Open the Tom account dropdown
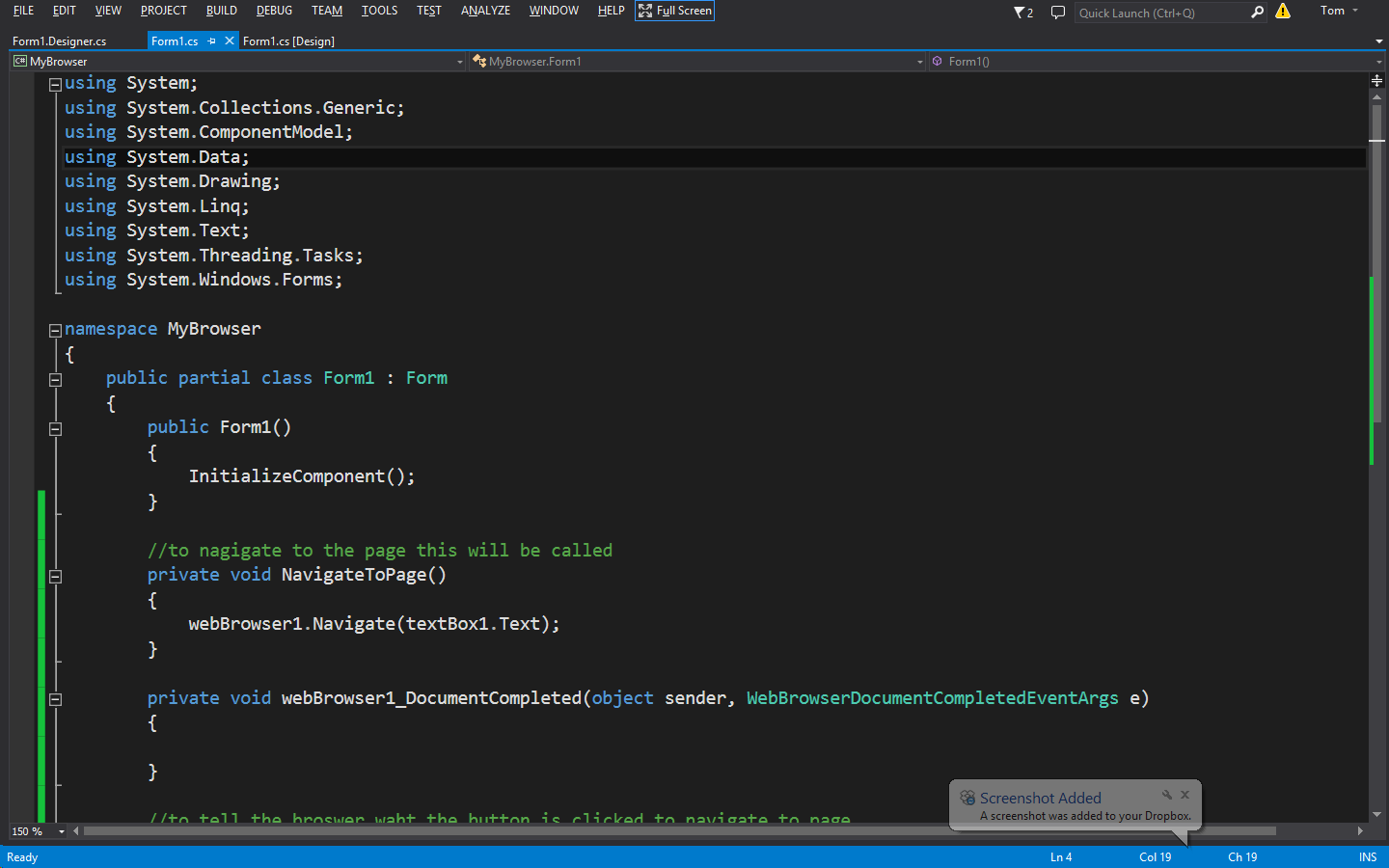This screenshot has width=1389, height=868. pos(1339,11)
